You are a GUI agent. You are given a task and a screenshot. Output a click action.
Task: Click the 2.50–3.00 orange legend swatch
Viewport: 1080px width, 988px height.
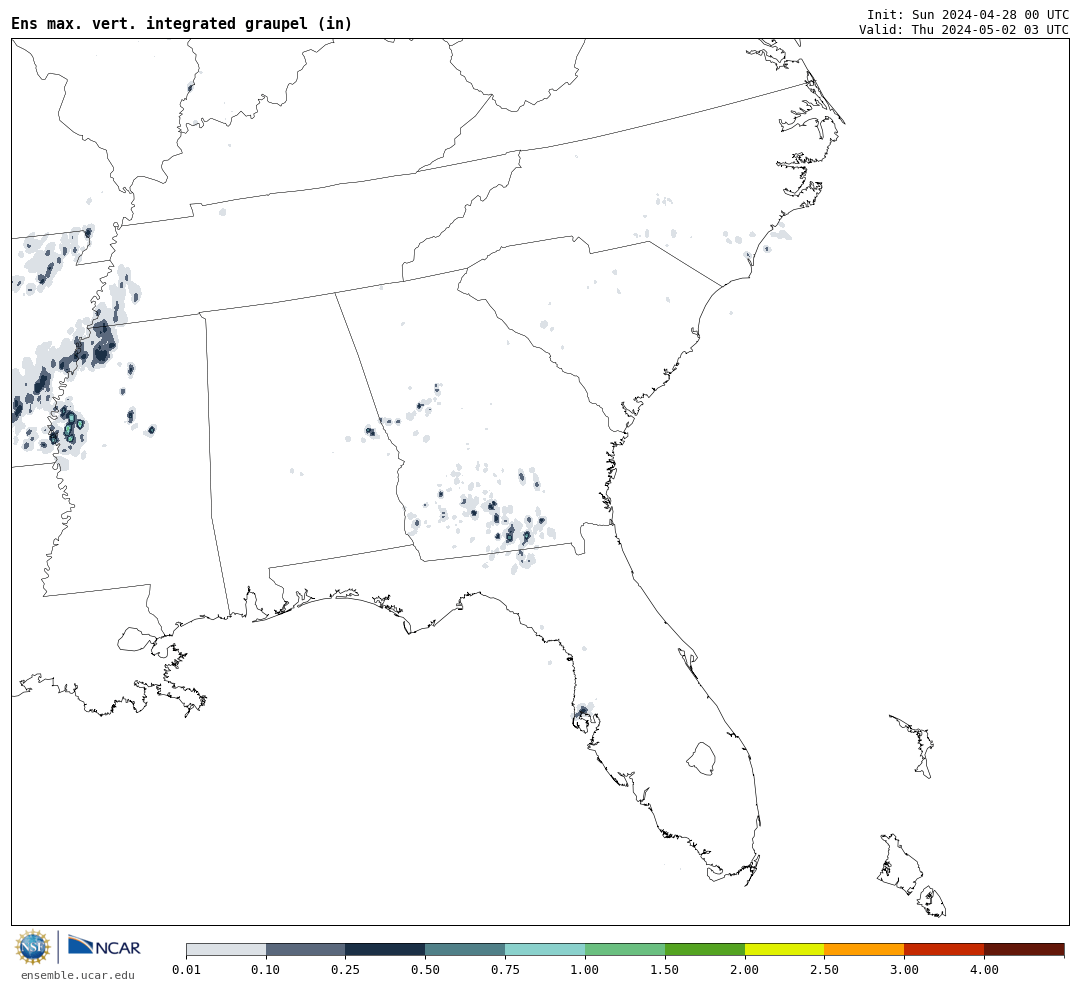[864, 949]
